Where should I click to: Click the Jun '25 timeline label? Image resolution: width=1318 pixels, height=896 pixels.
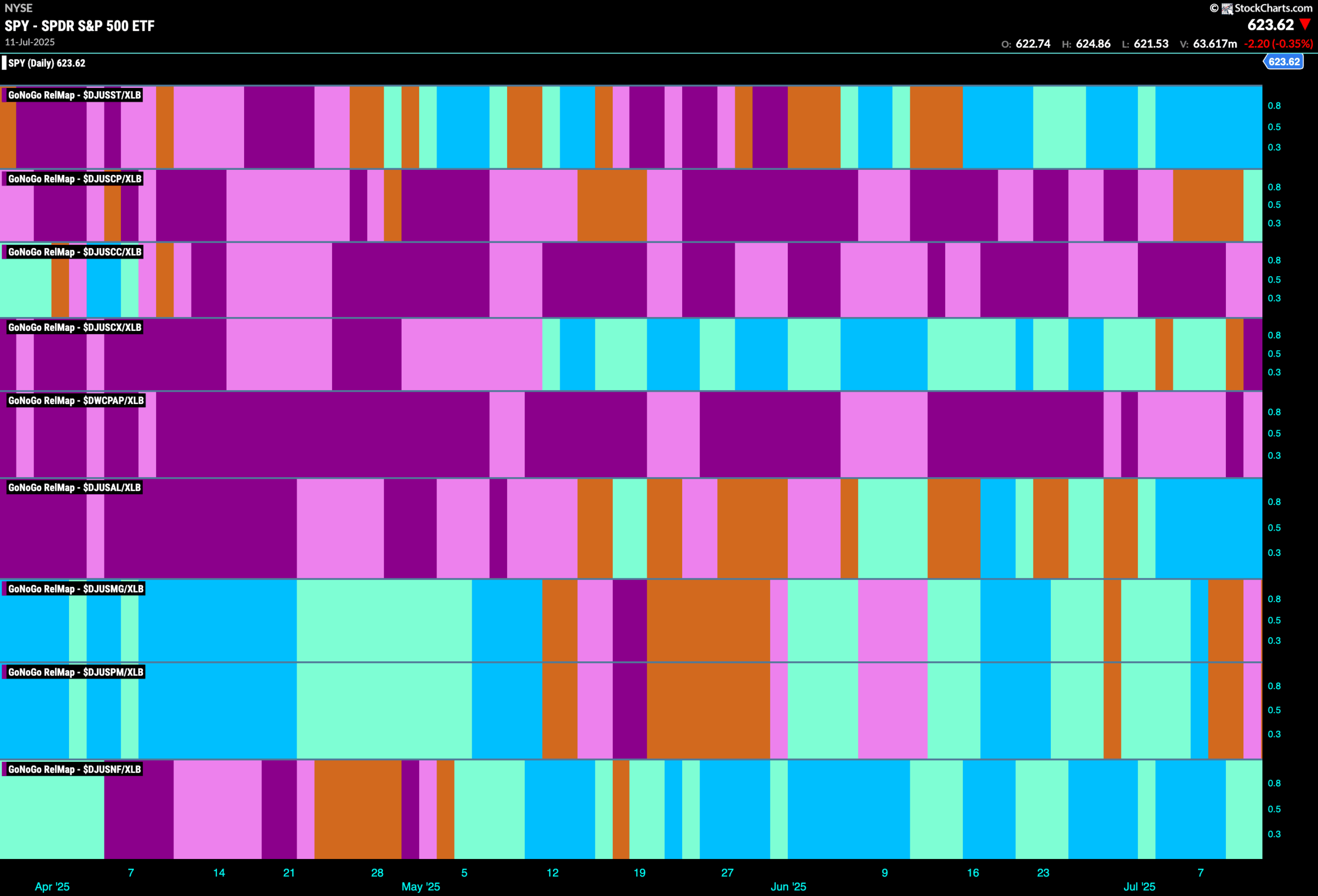coord(788,887)
